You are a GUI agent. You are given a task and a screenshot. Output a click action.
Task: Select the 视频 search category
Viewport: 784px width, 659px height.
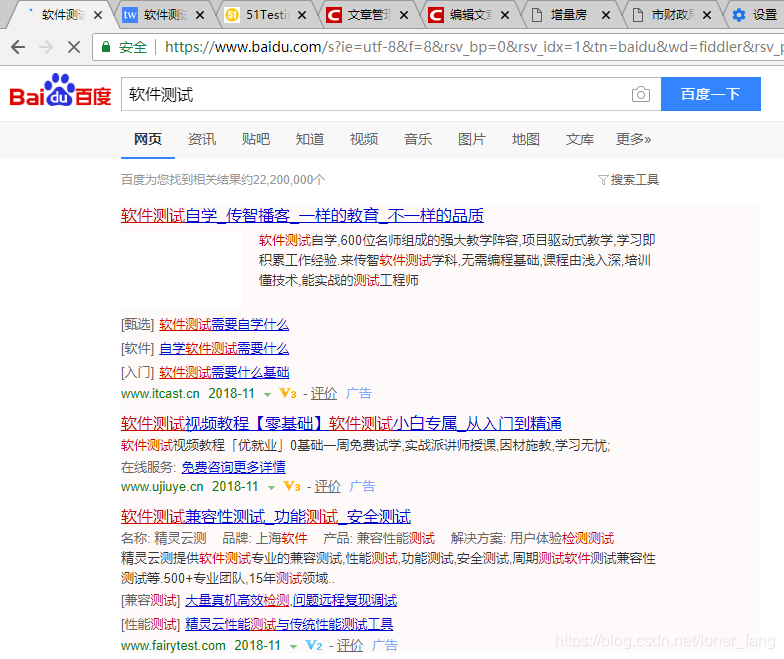364,139
